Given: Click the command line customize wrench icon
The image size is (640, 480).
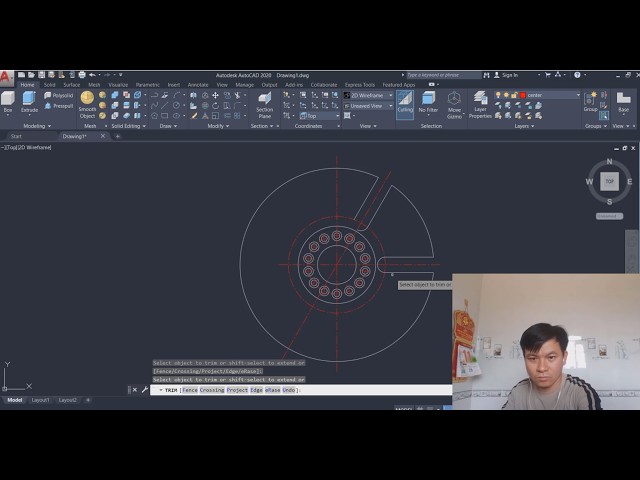Looking at the screenshot, I should point(144,390).
